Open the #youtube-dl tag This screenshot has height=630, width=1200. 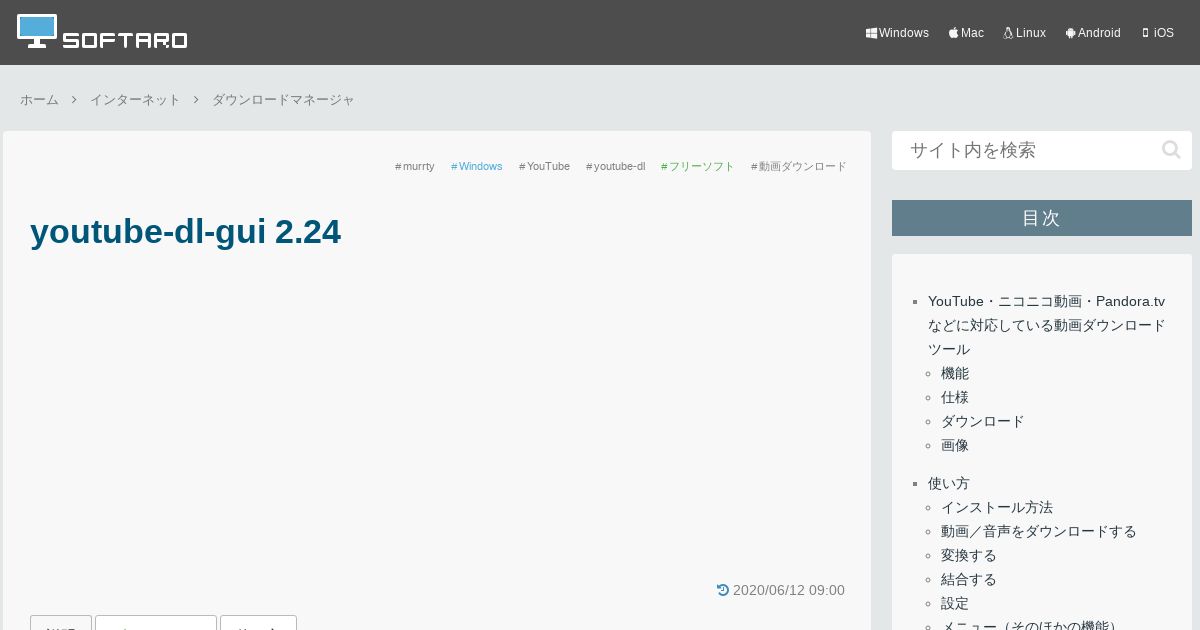615,166
